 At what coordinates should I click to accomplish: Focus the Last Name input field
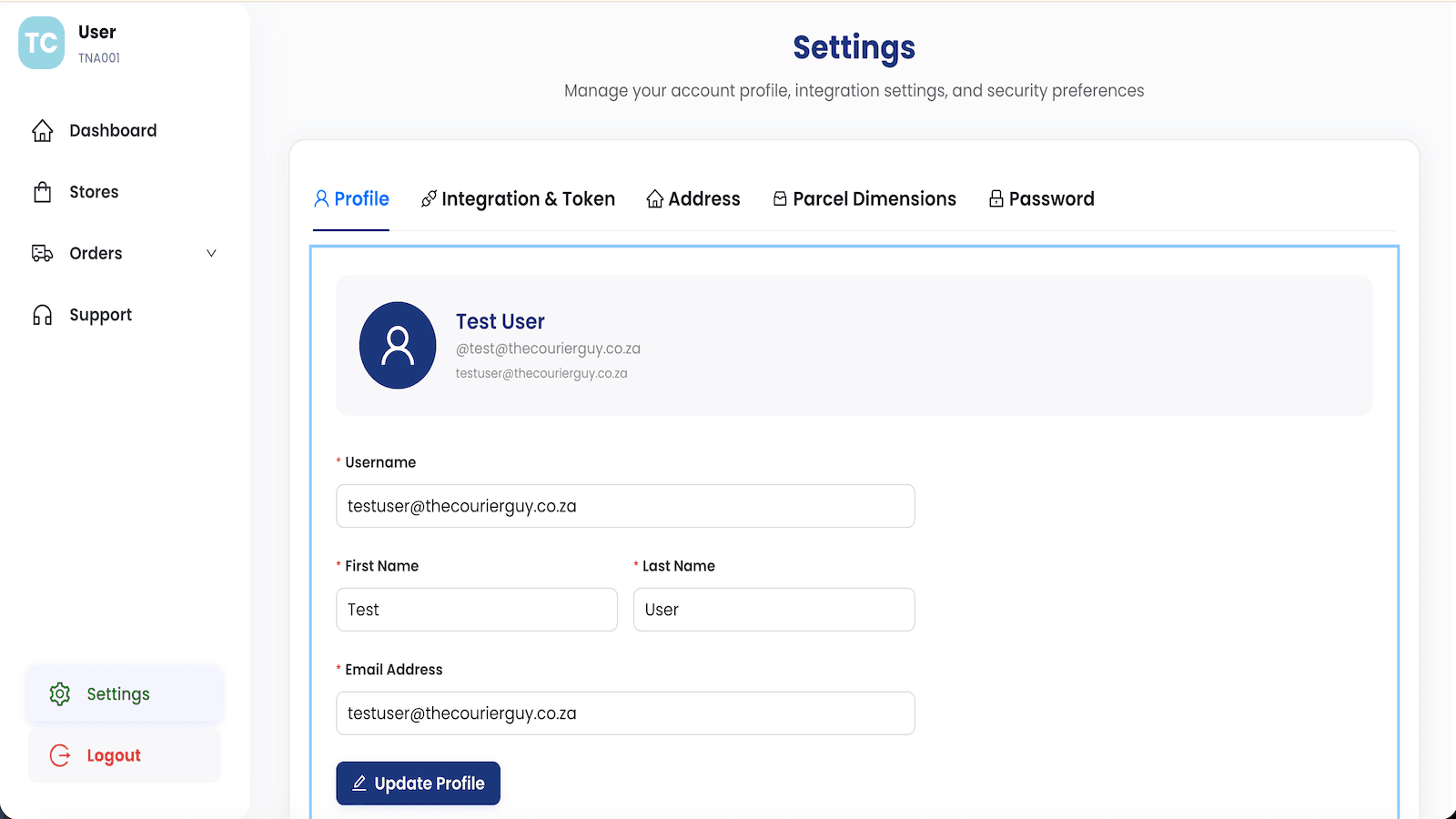[x=774, y=610]
